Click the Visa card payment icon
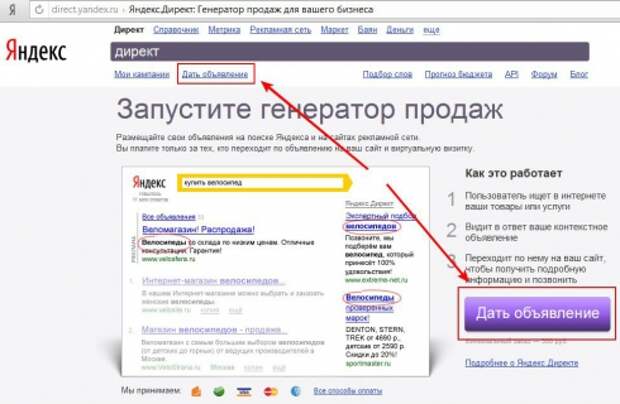The width and height of the screenshot is (620, 404). click(x=244, y=391)
